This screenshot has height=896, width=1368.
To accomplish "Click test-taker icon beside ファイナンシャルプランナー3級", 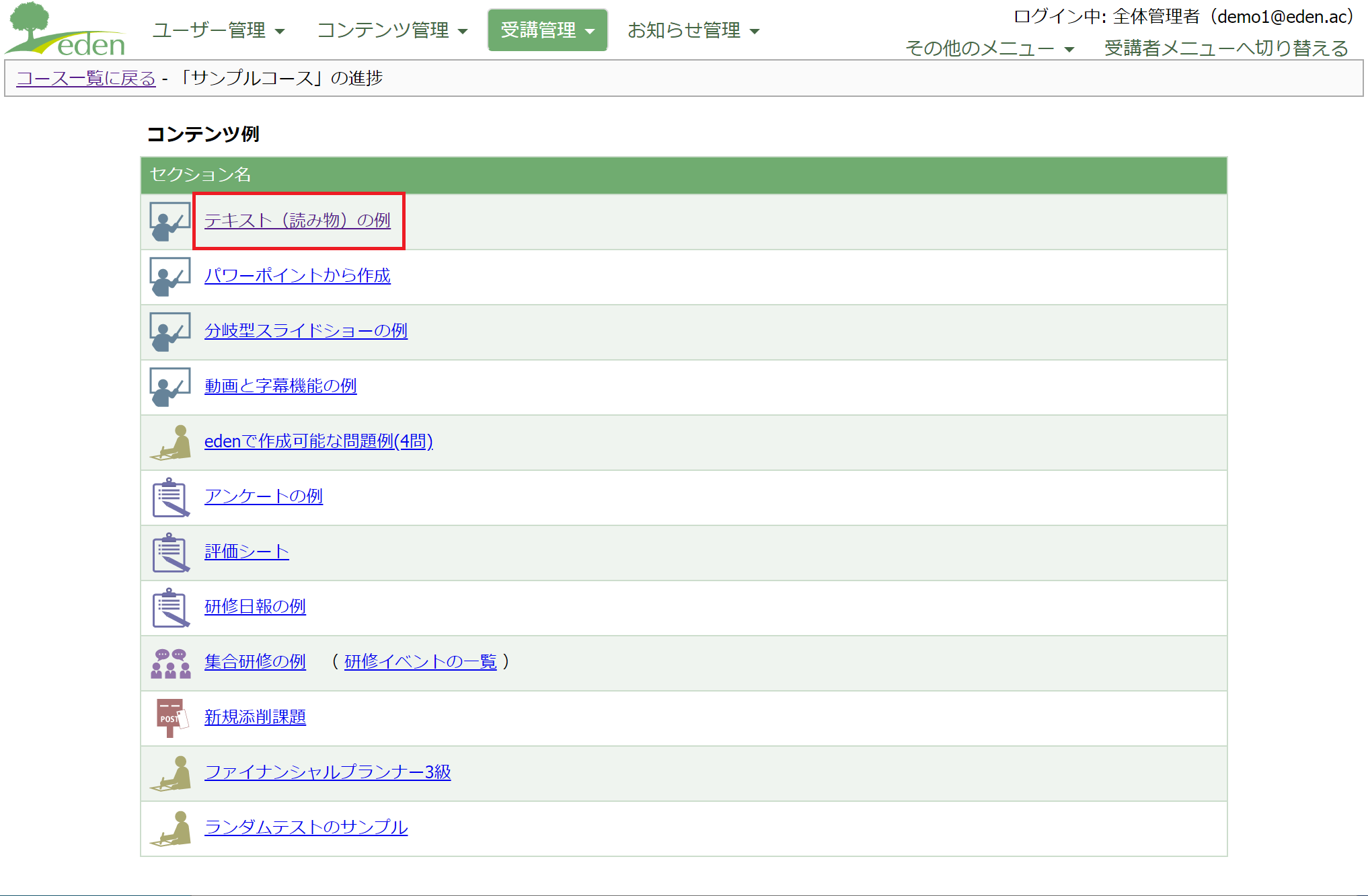I will click(x=170, y=773).
